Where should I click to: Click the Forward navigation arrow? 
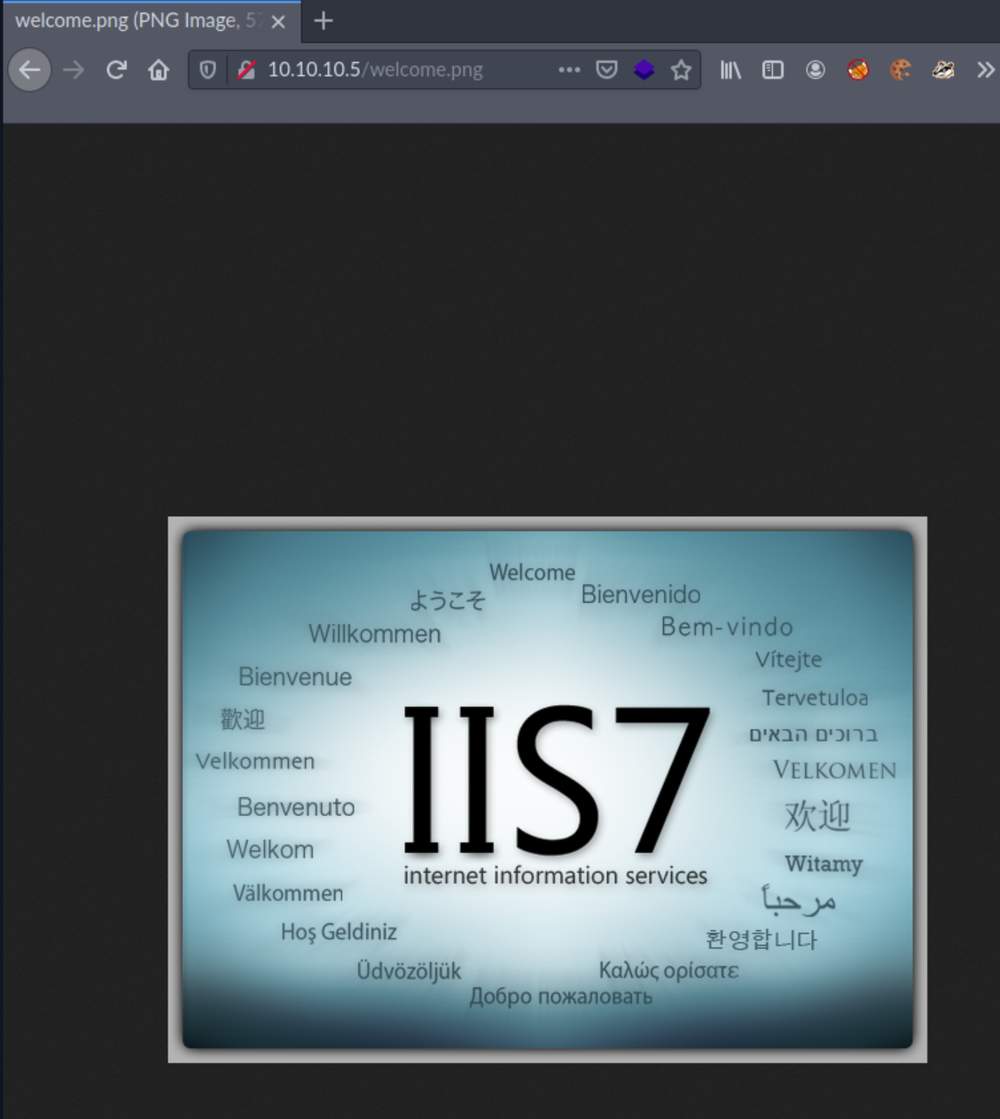coord(74,70)
